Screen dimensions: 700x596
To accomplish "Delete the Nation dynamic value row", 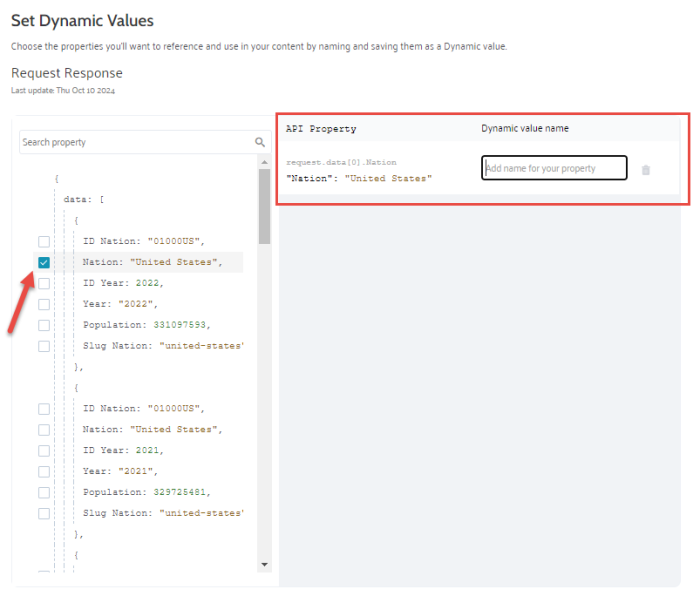I will (645, 170).
